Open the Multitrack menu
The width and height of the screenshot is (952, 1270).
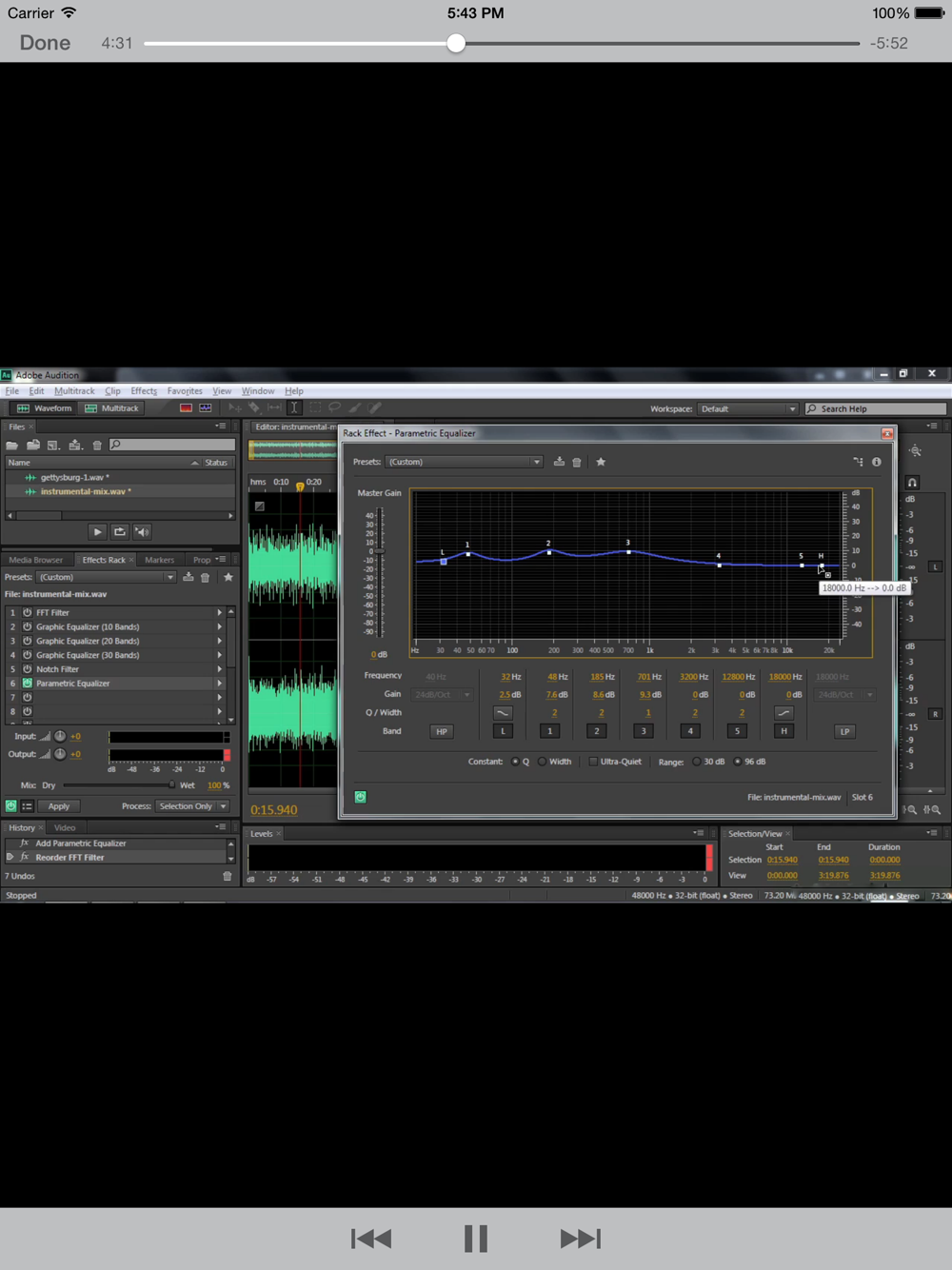click(74, 391)
